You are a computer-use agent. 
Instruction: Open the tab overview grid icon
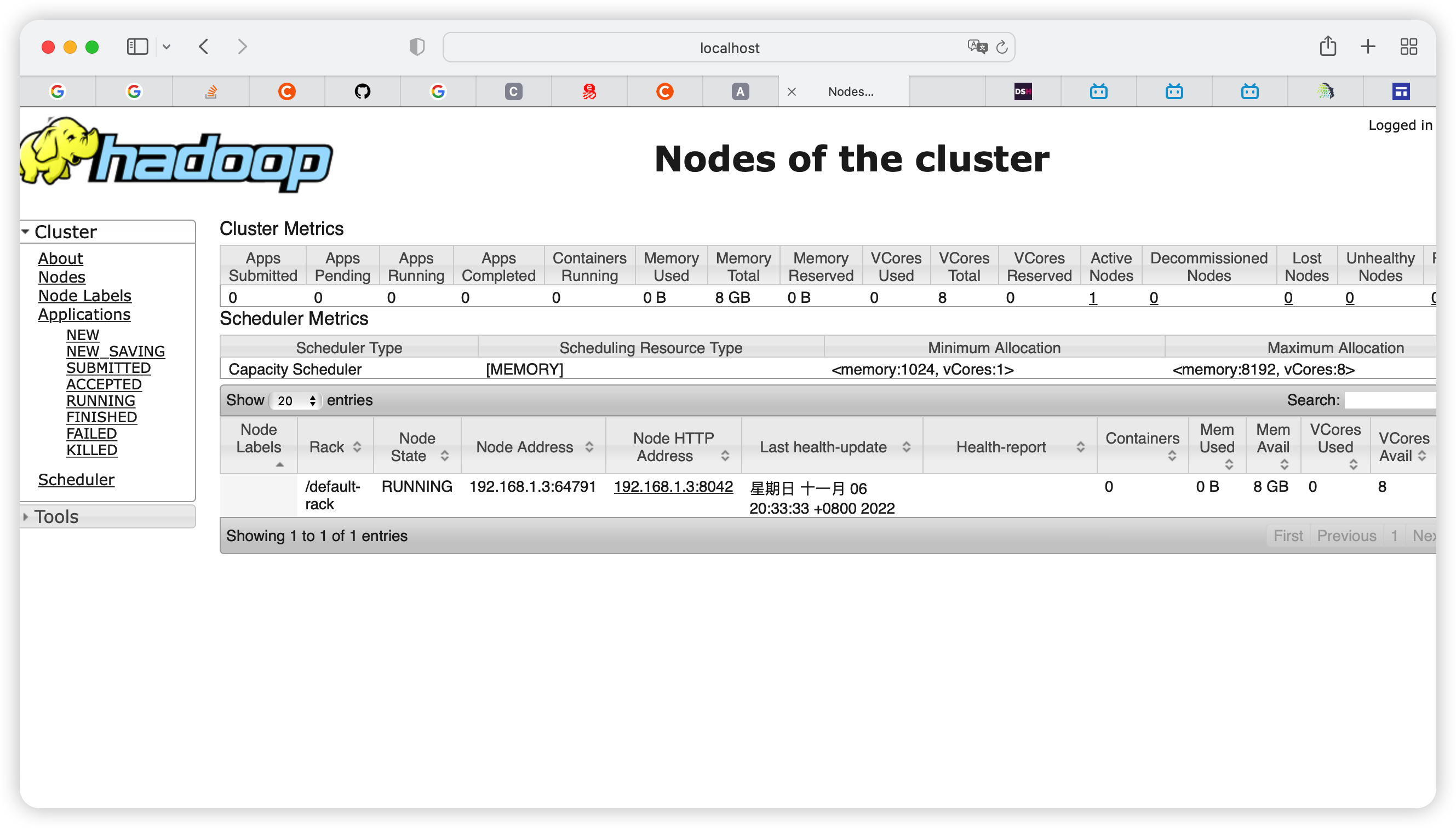[1408, 47]
